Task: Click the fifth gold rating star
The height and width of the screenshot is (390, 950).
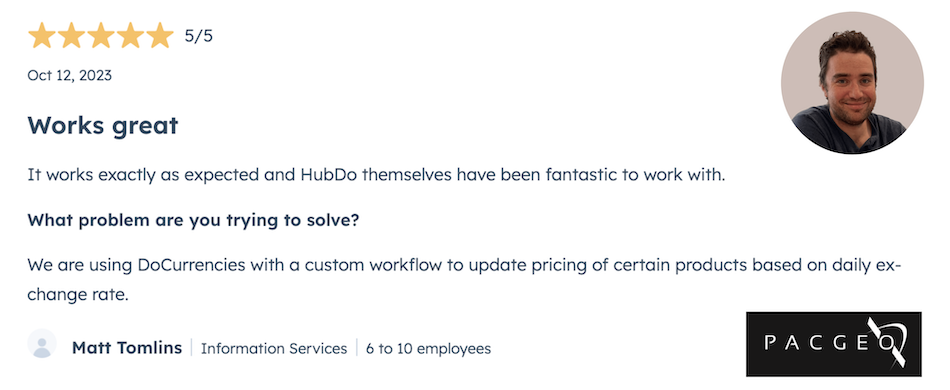Action: tap(161, 36)
